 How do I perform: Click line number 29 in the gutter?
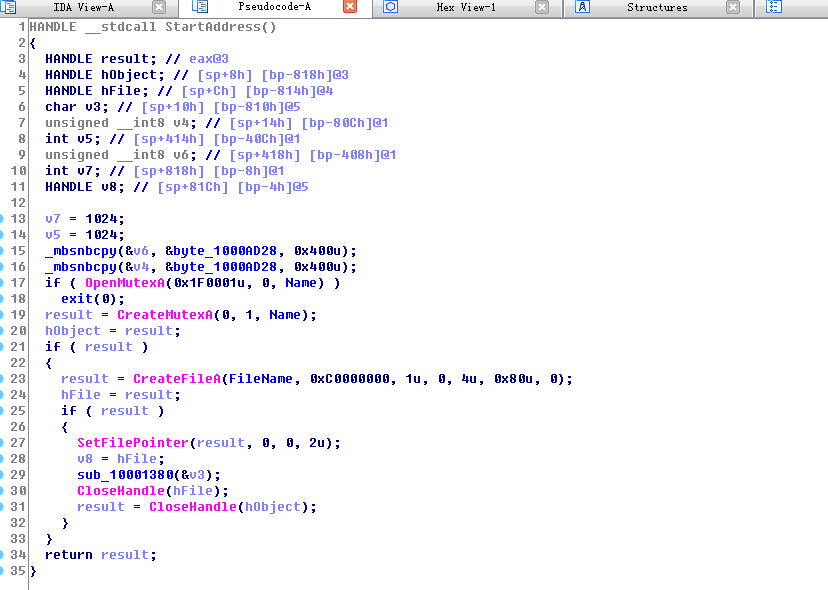(x=18, y=475)
